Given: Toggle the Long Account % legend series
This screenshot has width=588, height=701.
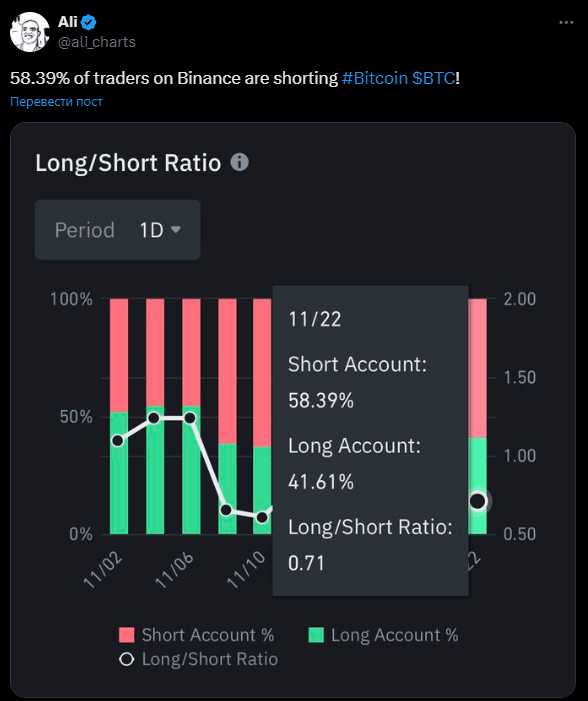Looking at the screenshot, I should pos(384,635).
